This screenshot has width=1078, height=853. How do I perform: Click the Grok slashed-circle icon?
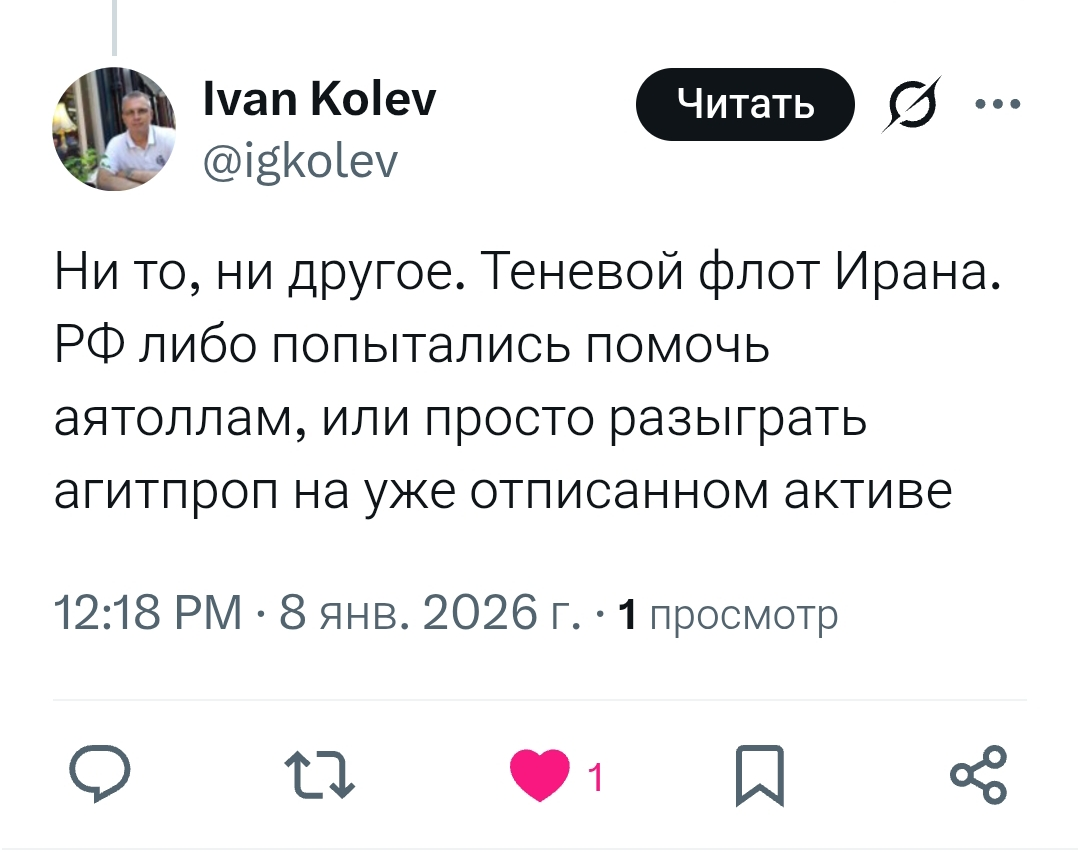911,103
